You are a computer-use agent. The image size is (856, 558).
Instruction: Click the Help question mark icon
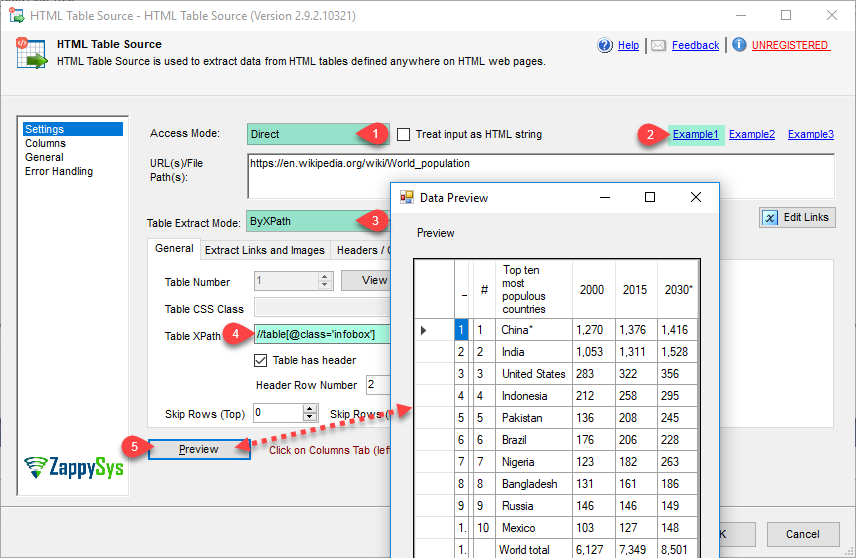pyautogui.click(x=605, y=45)
